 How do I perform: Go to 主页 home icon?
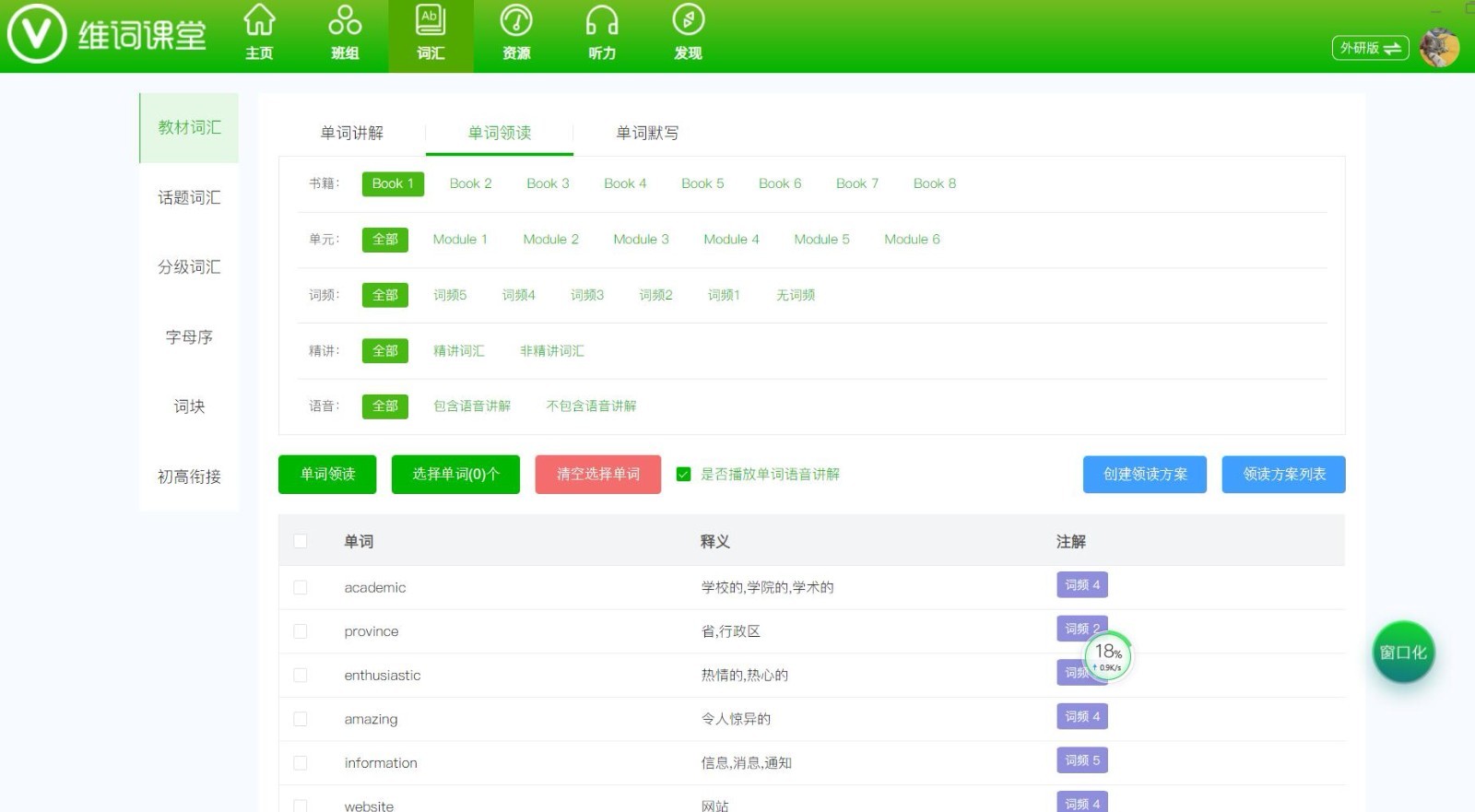point(259,20)
